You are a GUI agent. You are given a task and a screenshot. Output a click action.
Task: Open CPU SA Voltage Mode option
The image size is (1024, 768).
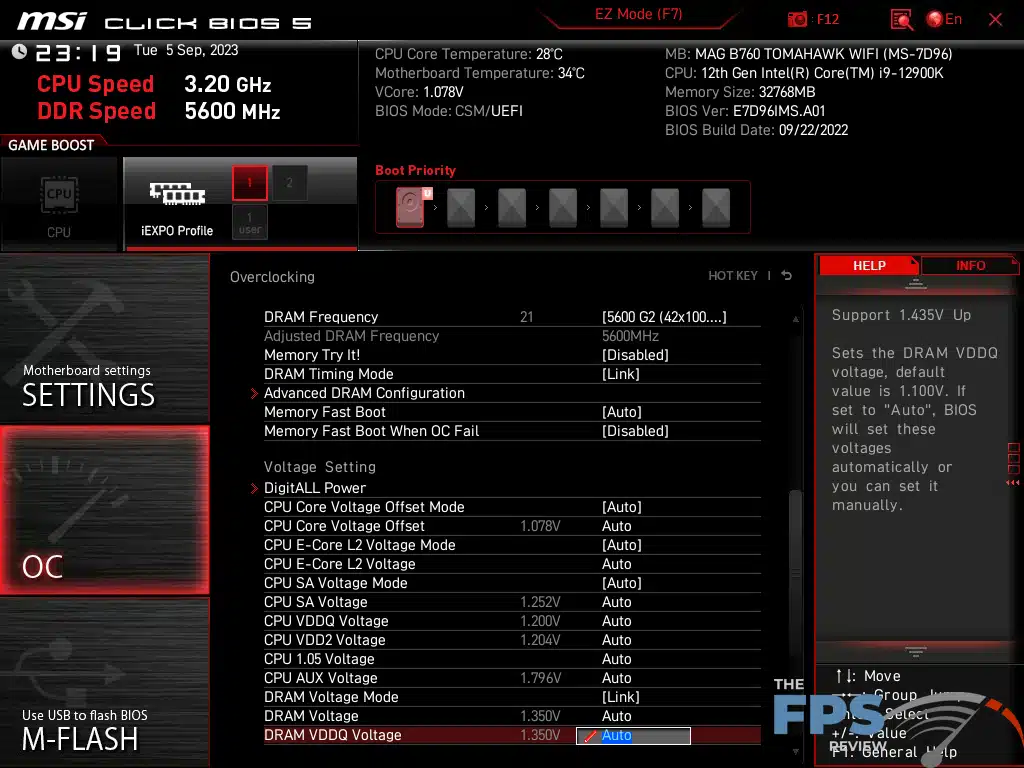(x=622, y=583)
